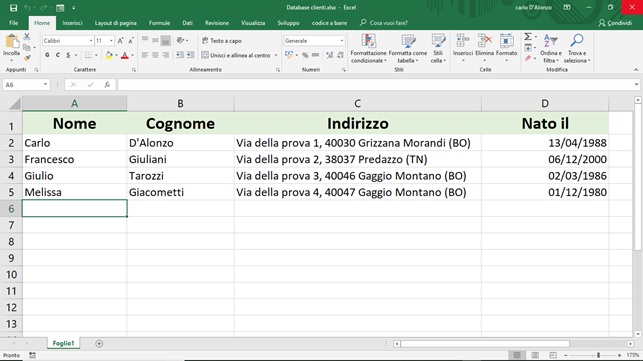Apply percent style with the % icon
This screenshot has height=361, width=643.
point(305,55)
